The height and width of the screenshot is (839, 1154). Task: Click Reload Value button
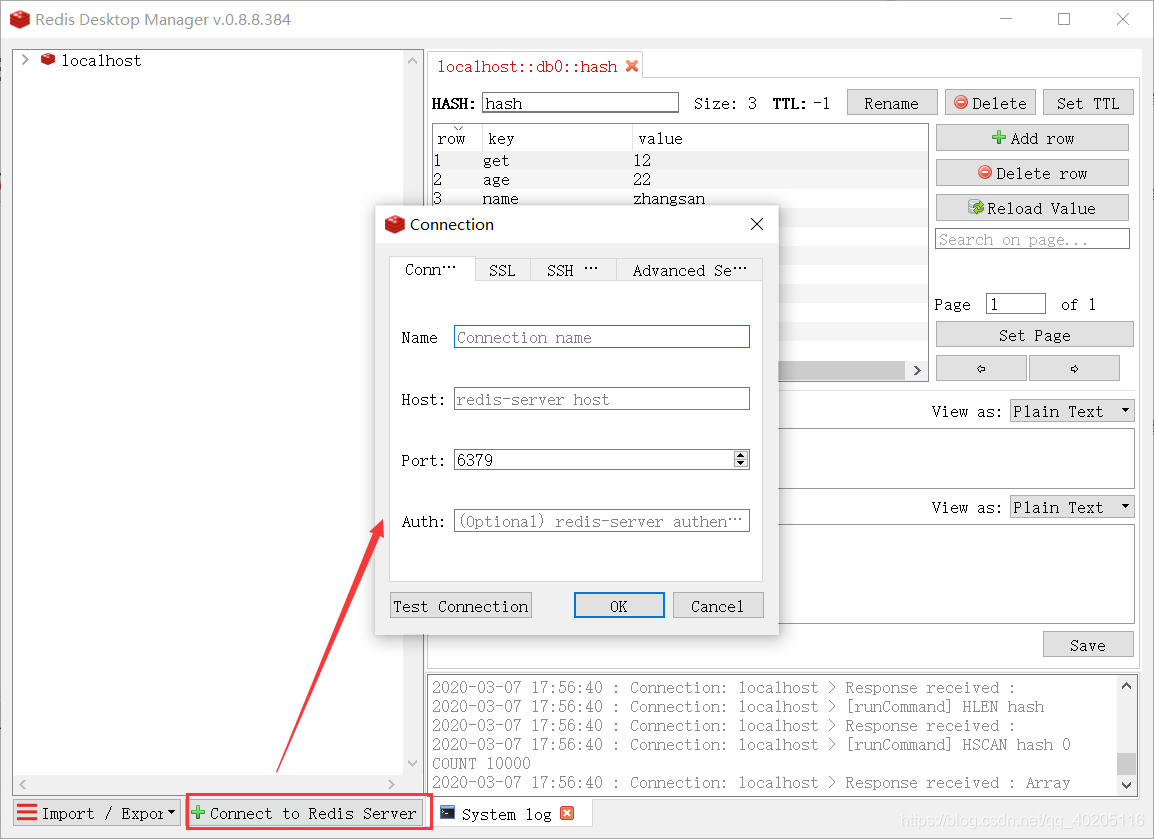(x=1031, y=208)
